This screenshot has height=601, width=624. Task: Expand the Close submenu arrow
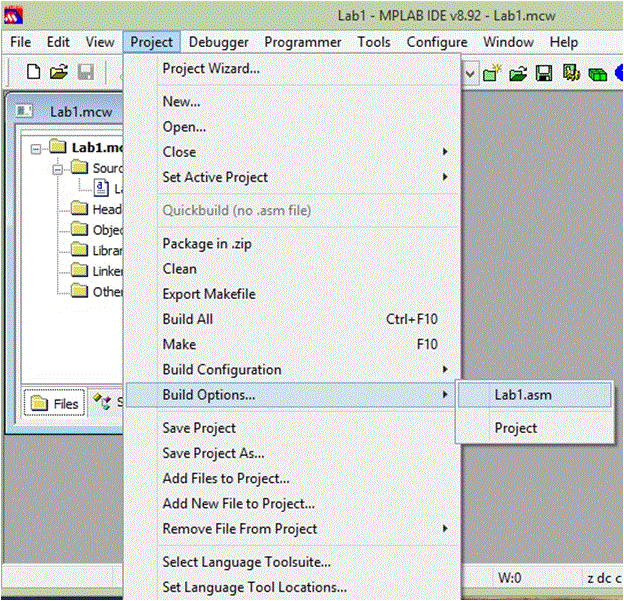click(x=445, y=152)
